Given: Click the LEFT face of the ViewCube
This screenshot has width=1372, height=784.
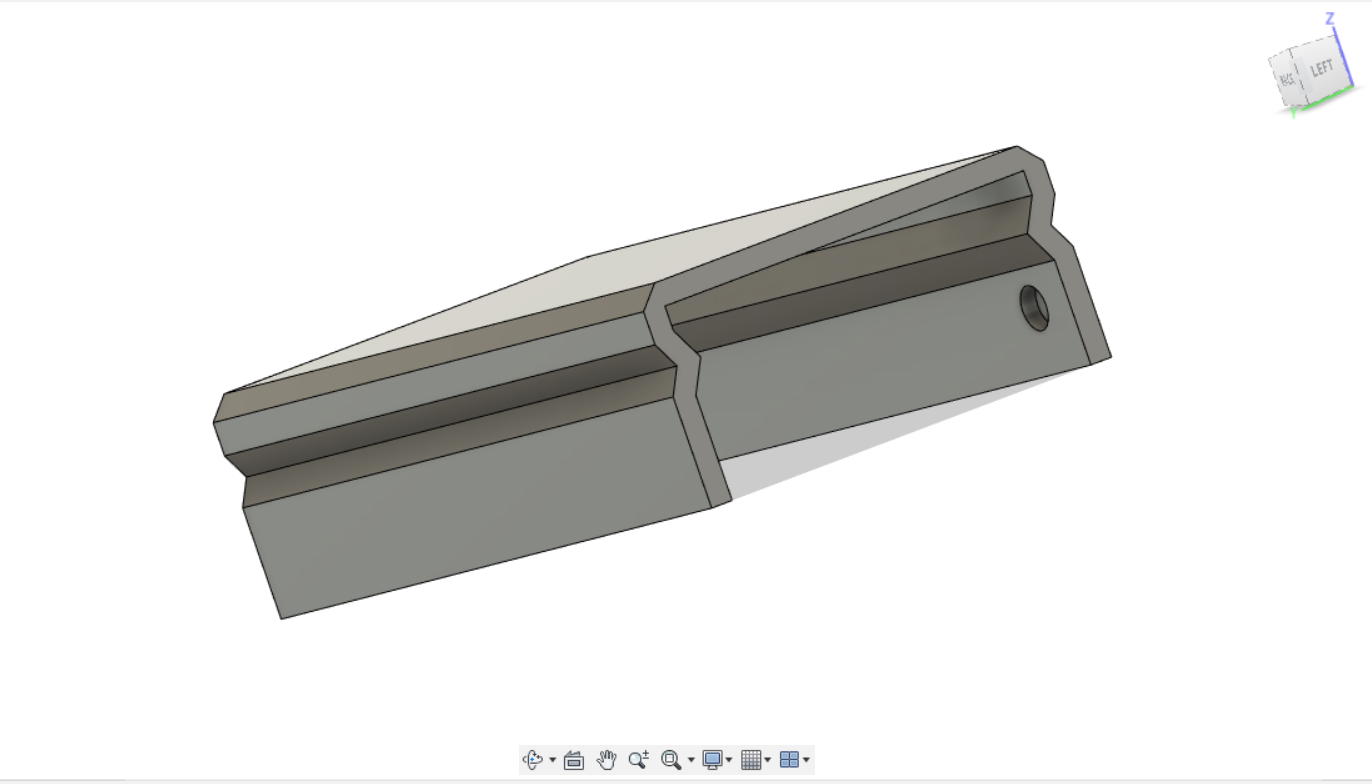Looking at the screenshot, I should point(1320,70).
